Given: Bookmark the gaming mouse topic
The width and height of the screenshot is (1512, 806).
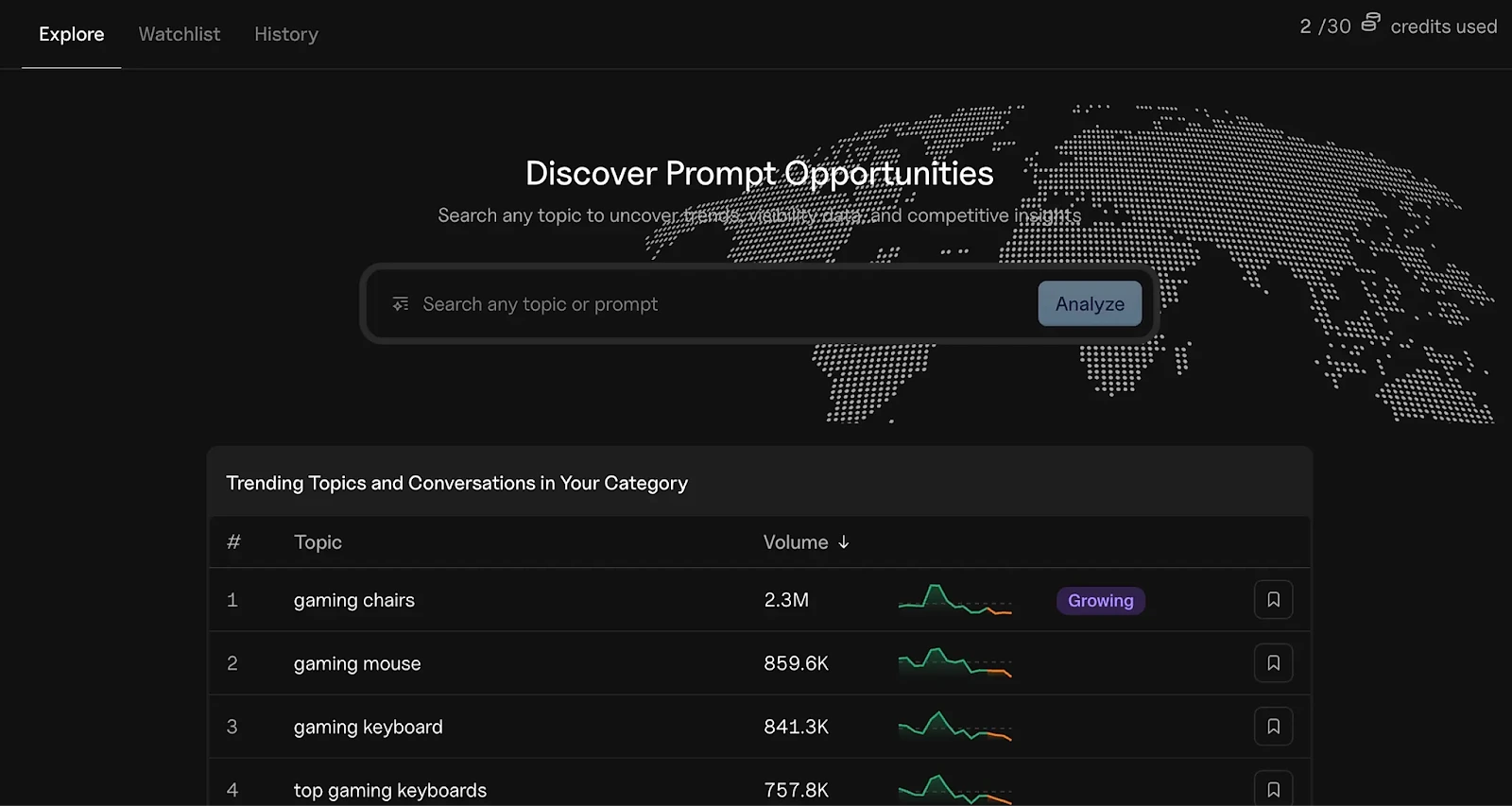Looking at the screenshot, I should point(1273,663).
